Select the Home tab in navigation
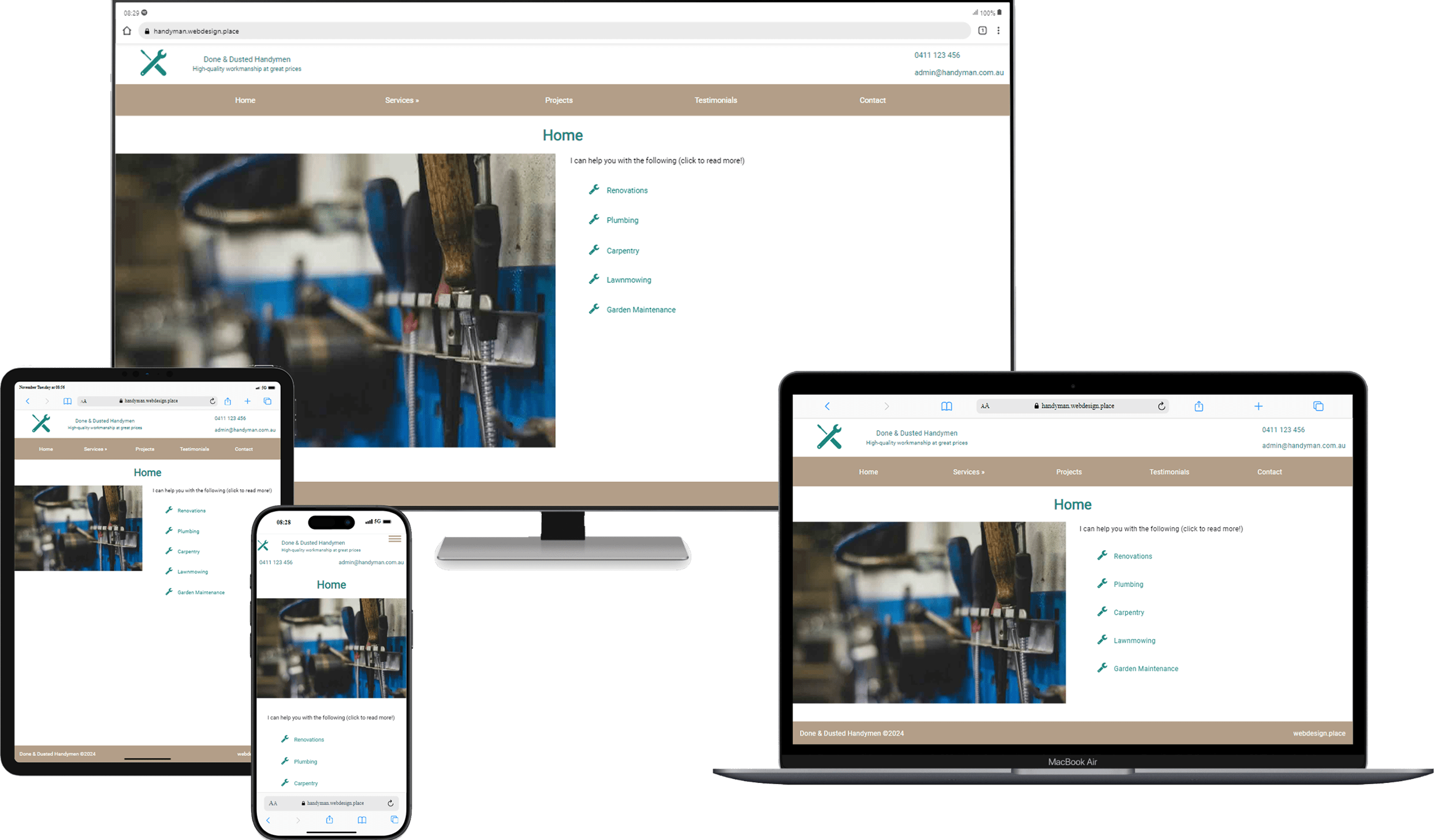 click(244, 99)
